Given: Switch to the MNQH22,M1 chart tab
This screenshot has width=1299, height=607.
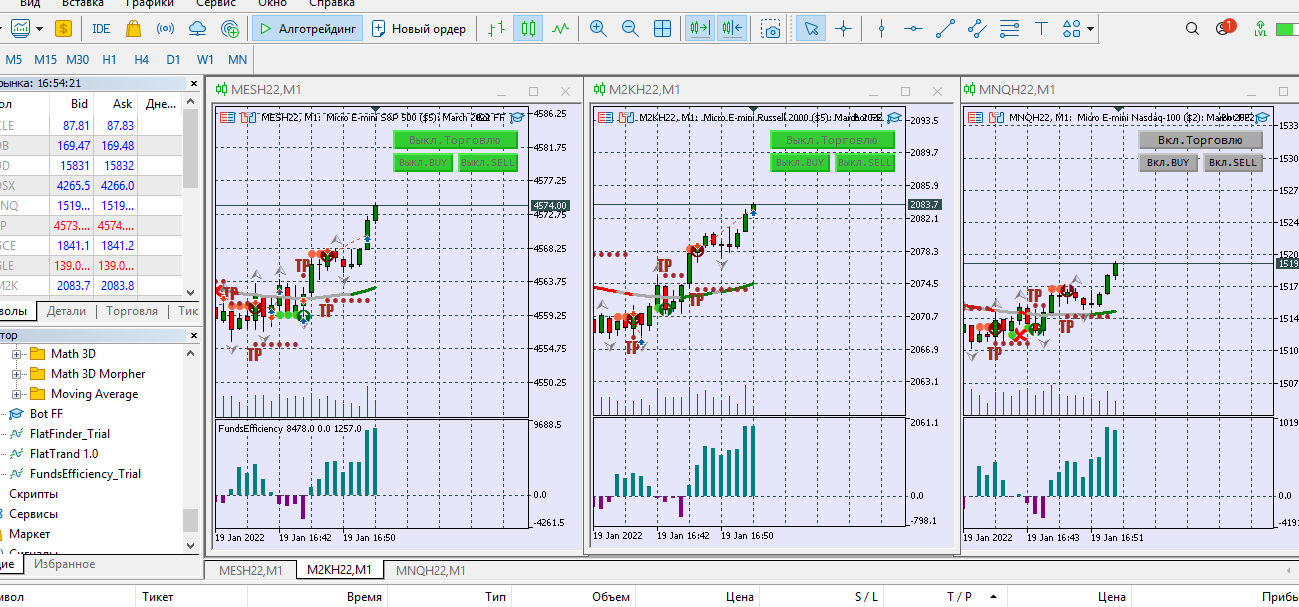Looking at the screenshot, I should coord(431,570).
